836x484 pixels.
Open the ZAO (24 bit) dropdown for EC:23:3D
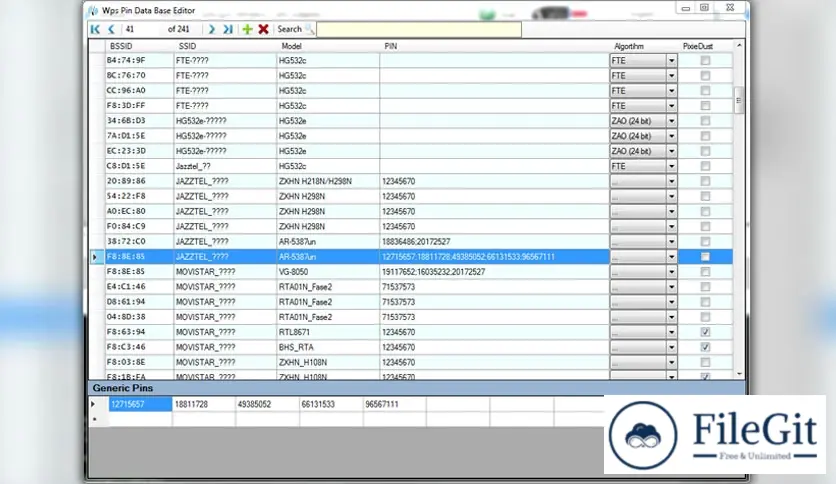672,151
